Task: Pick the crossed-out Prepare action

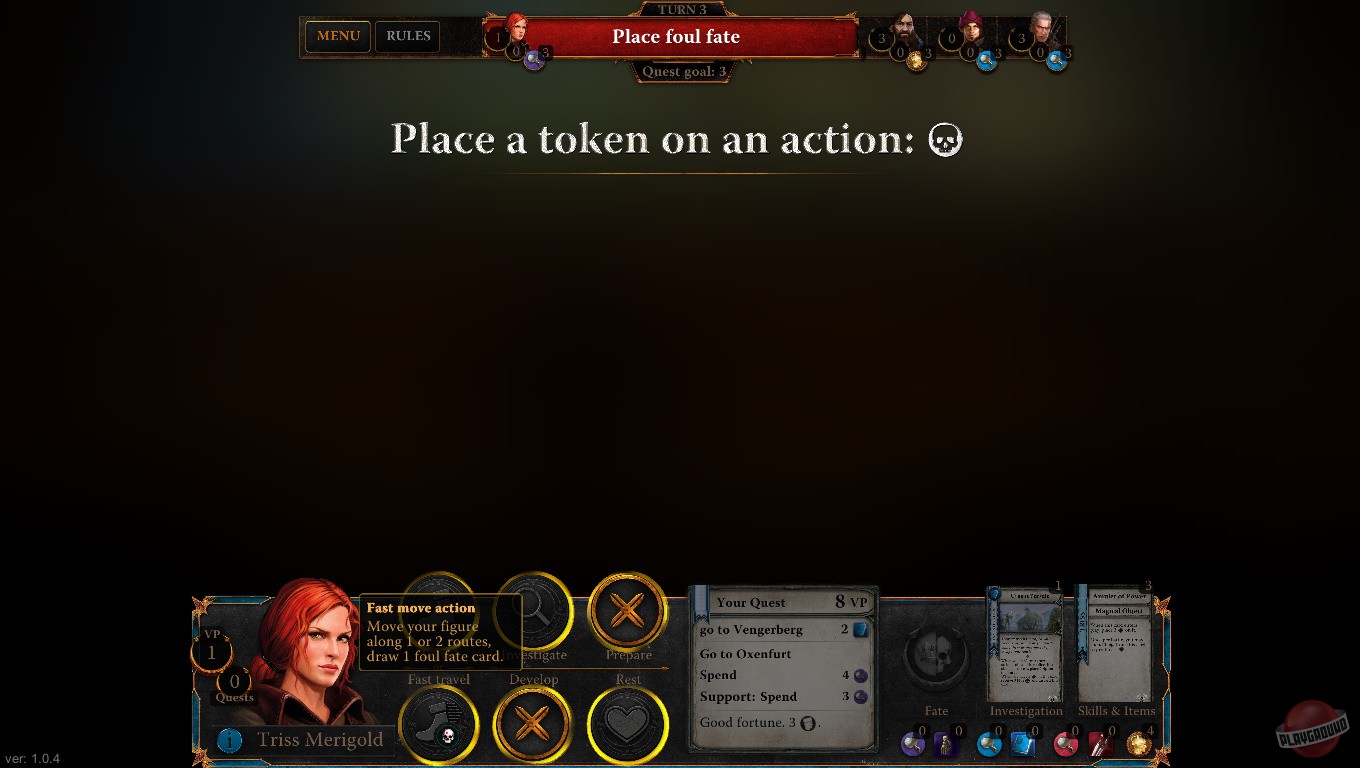Action: (x=627, y=610)
